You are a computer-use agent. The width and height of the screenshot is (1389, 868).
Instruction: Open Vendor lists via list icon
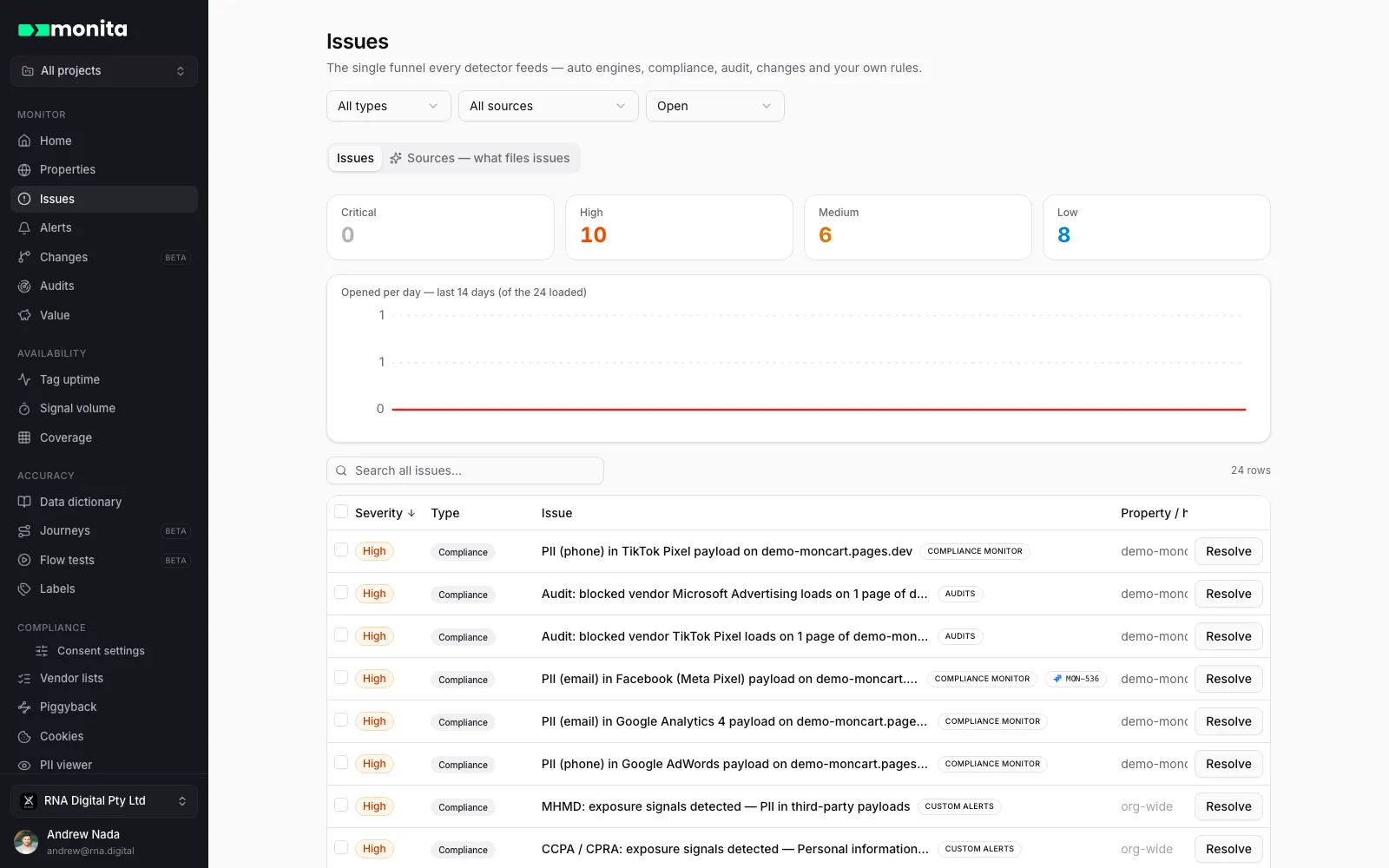24,678
